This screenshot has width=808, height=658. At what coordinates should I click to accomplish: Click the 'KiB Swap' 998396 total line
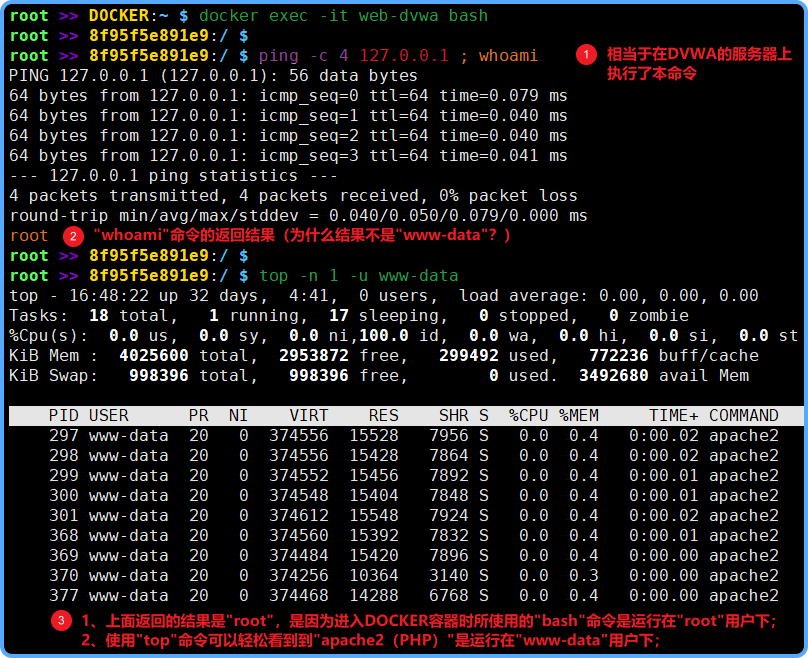pyautogui.click(x=379, y=376)
